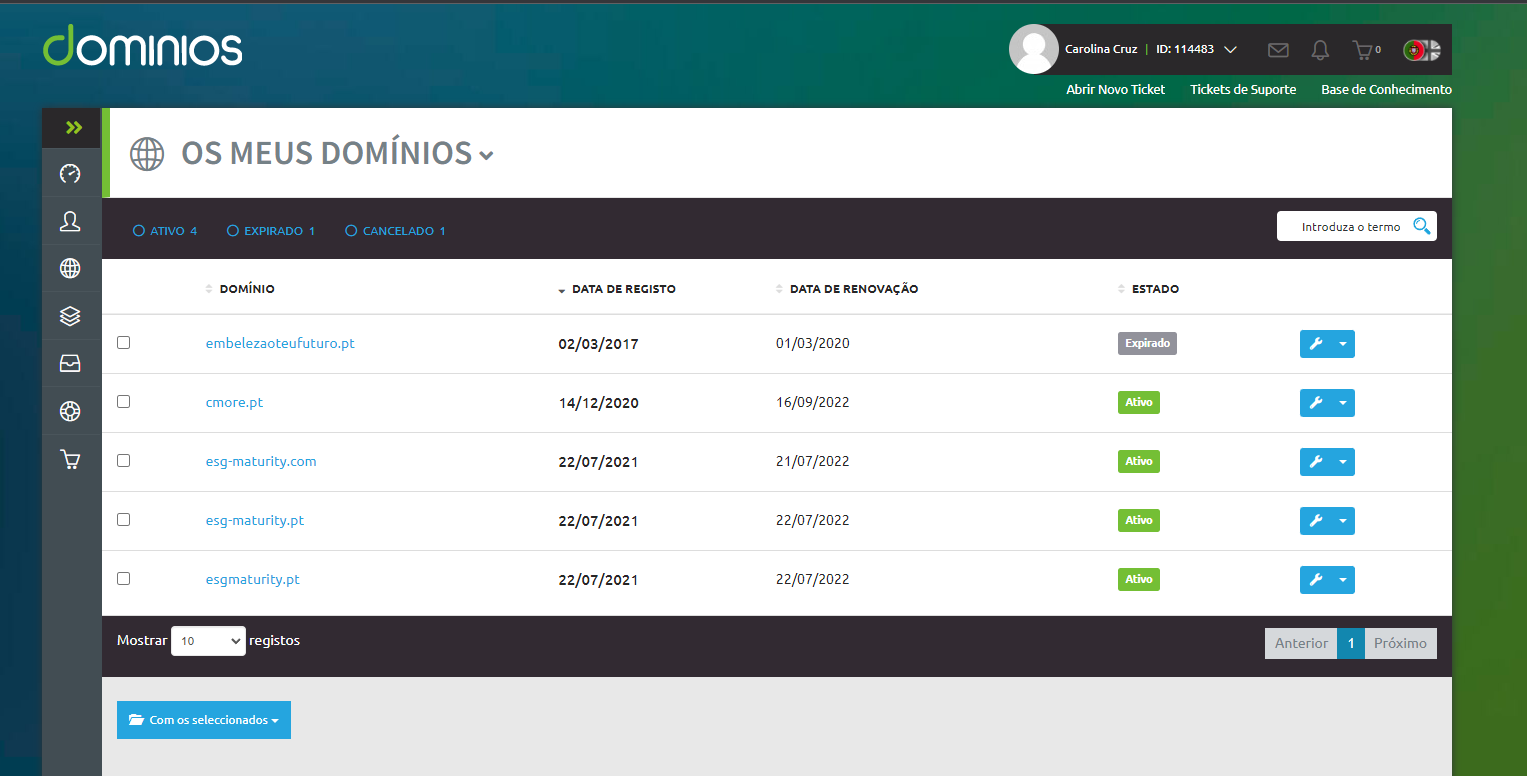Viewport: 1527px width, 776px height.
Task: Click the dashboard speedometer sidebar icon
Action: (x=70, y=174)
